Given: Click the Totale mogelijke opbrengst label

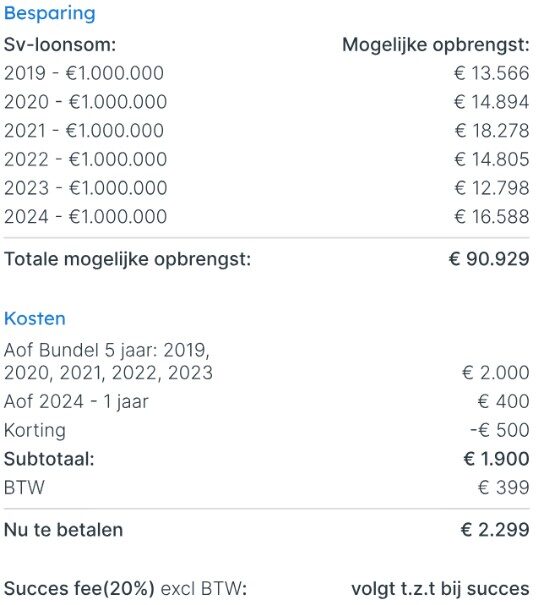Looking at the screenshot, I should tap(127, 259).
